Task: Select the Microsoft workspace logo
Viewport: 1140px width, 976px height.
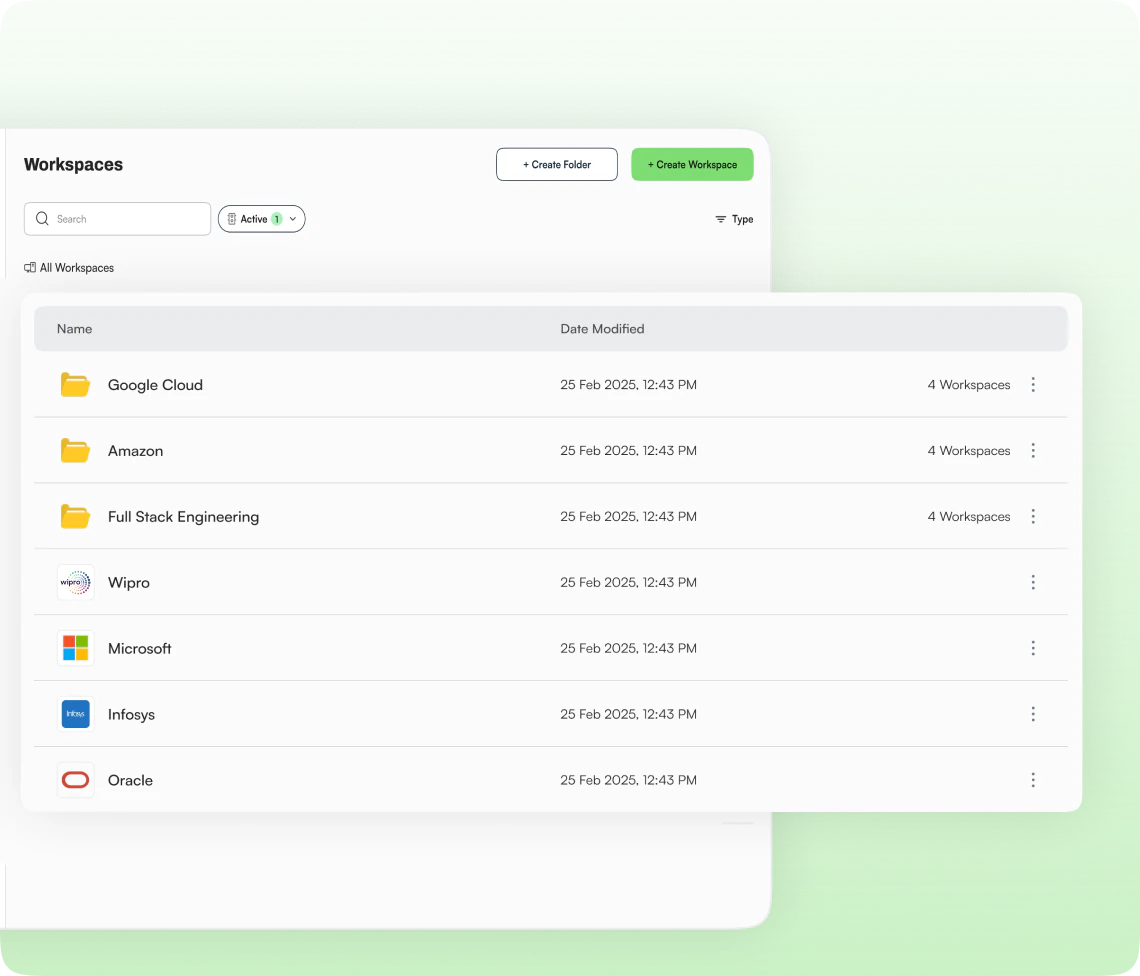Action: click(x=76, y=648)
